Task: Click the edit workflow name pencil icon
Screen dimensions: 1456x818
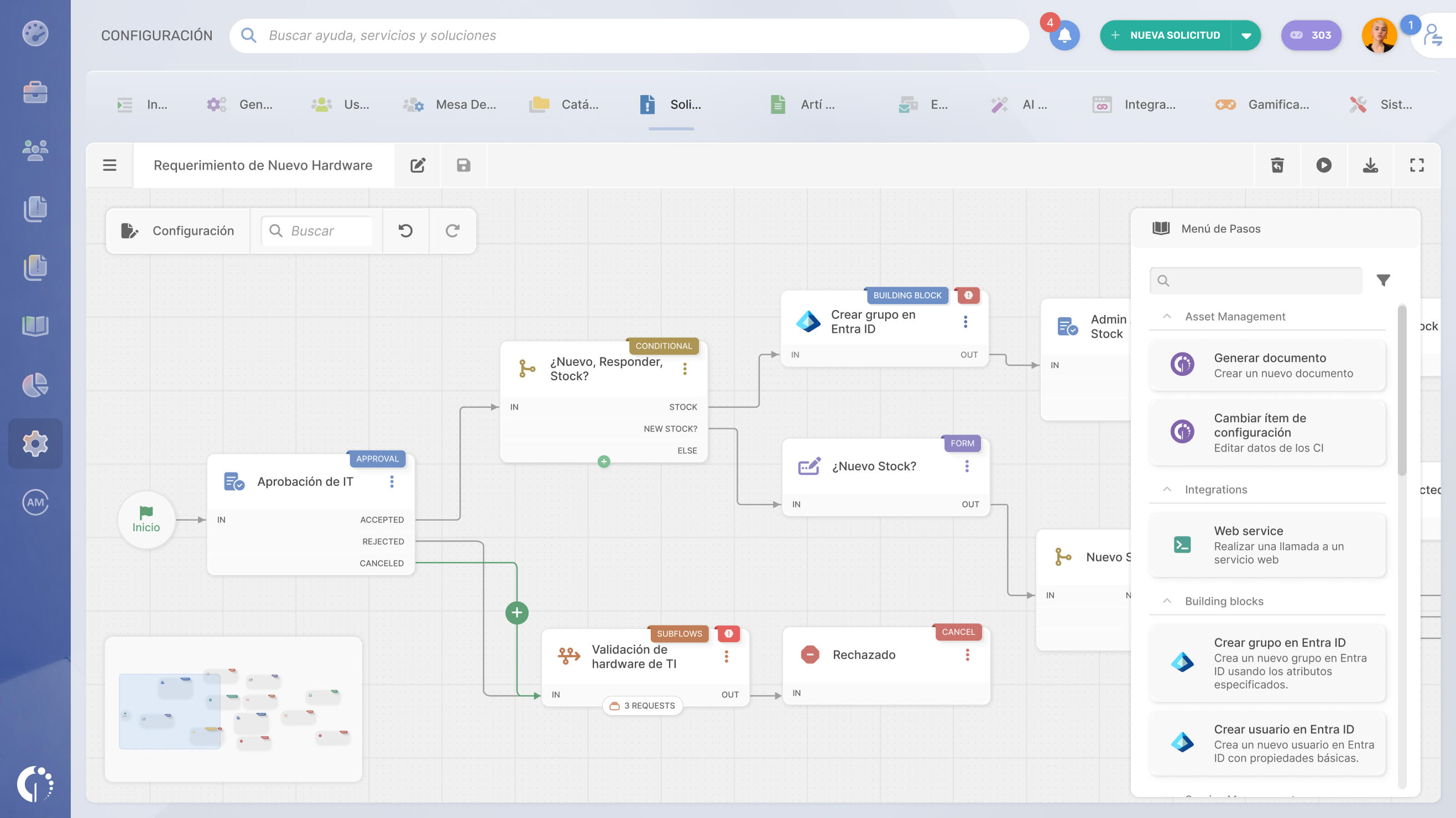Action: tap(418, 165)
